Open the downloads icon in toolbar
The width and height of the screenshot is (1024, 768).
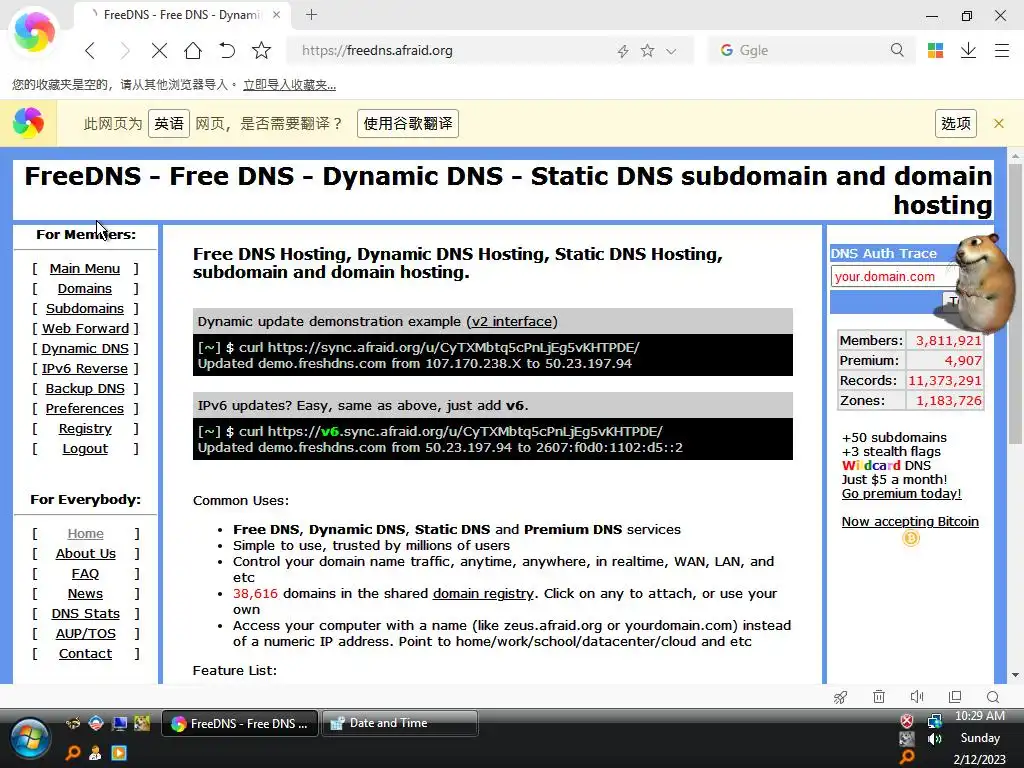[x=968, y=50]
